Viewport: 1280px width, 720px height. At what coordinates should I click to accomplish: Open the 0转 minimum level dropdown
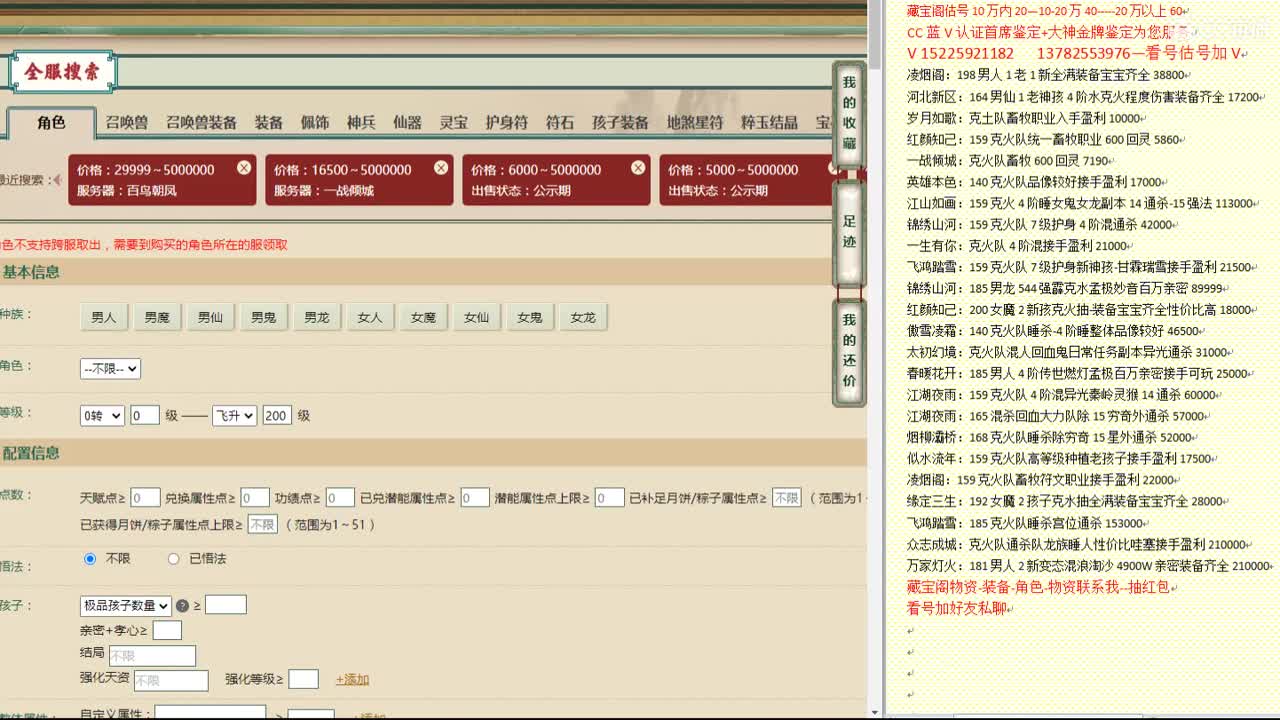tap(102, 415)
